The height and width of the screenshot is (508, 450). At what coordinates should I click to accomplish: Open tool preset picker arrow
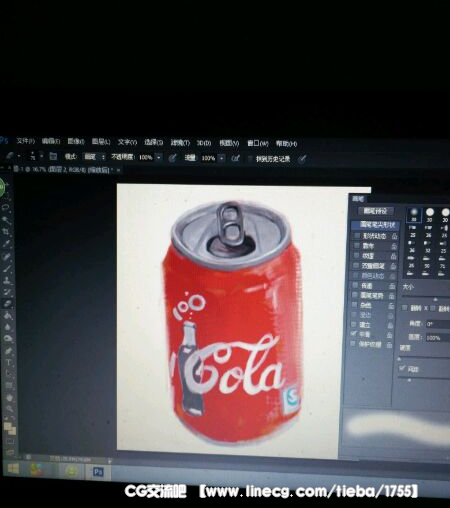click(19, 156)
